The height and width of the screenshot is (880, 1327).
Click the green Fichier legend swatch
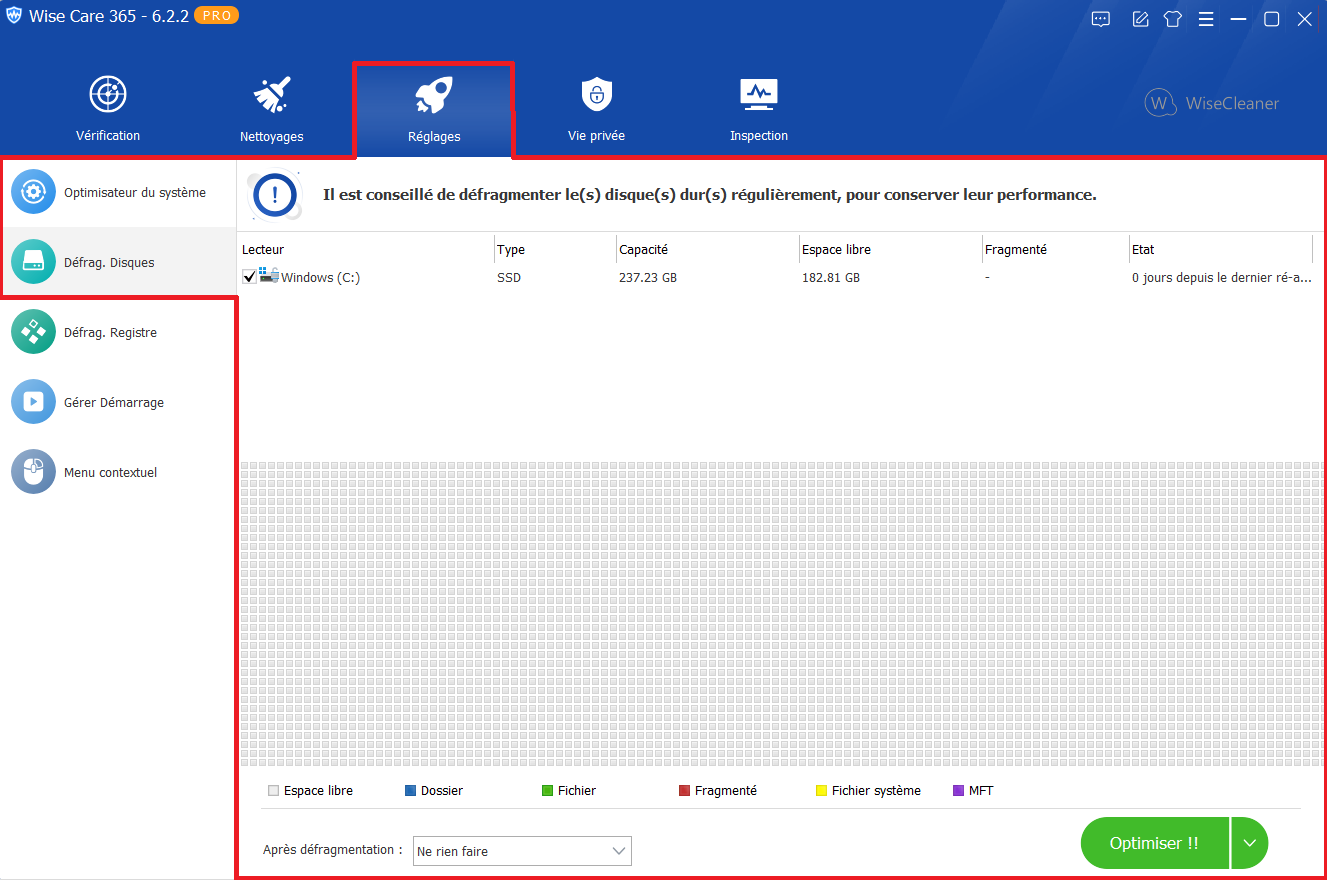547,791
